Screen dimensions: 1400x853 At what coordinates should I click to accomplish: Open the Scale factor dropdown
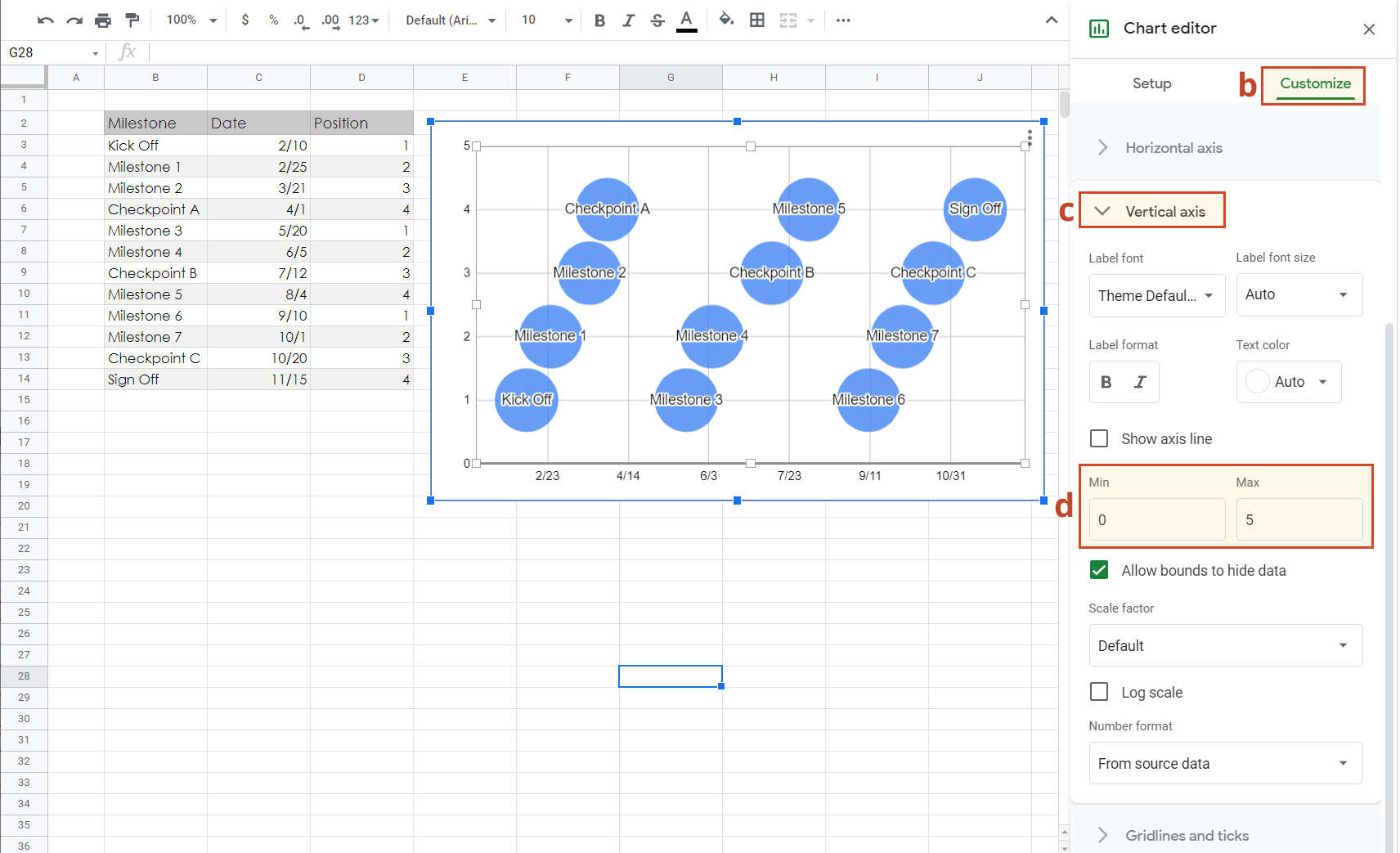[1224, 645]
